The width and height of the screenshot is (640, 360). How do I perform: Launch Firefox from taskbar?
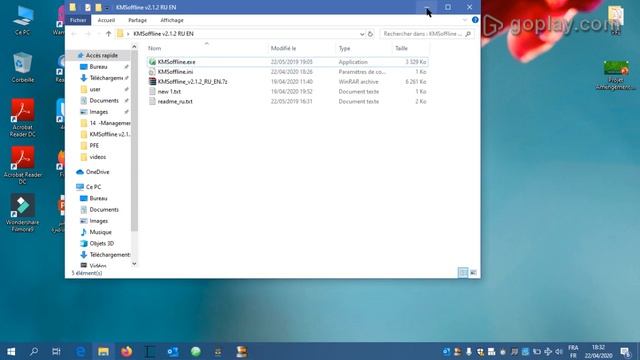tap(127, 351)
